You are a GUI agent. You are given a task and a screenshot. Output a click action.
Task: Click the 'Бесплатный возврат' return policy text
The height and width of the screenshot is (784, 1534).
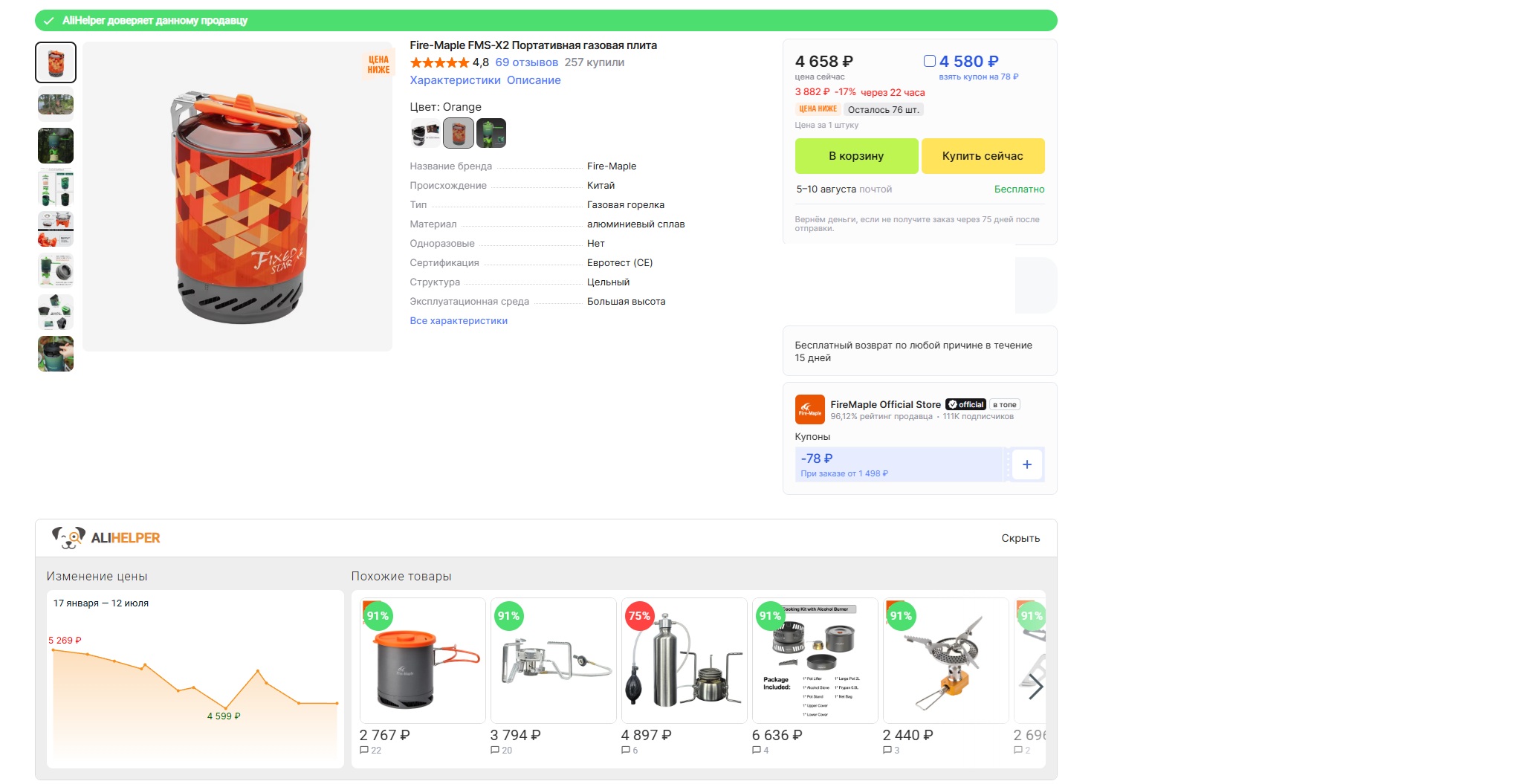(x=913, y=351)
